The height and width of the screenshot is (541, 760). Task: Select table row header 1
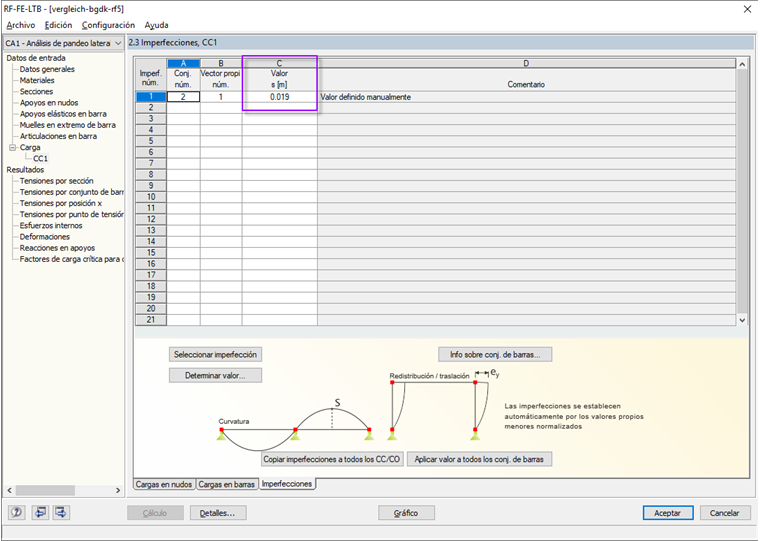[x=151, y=96]
